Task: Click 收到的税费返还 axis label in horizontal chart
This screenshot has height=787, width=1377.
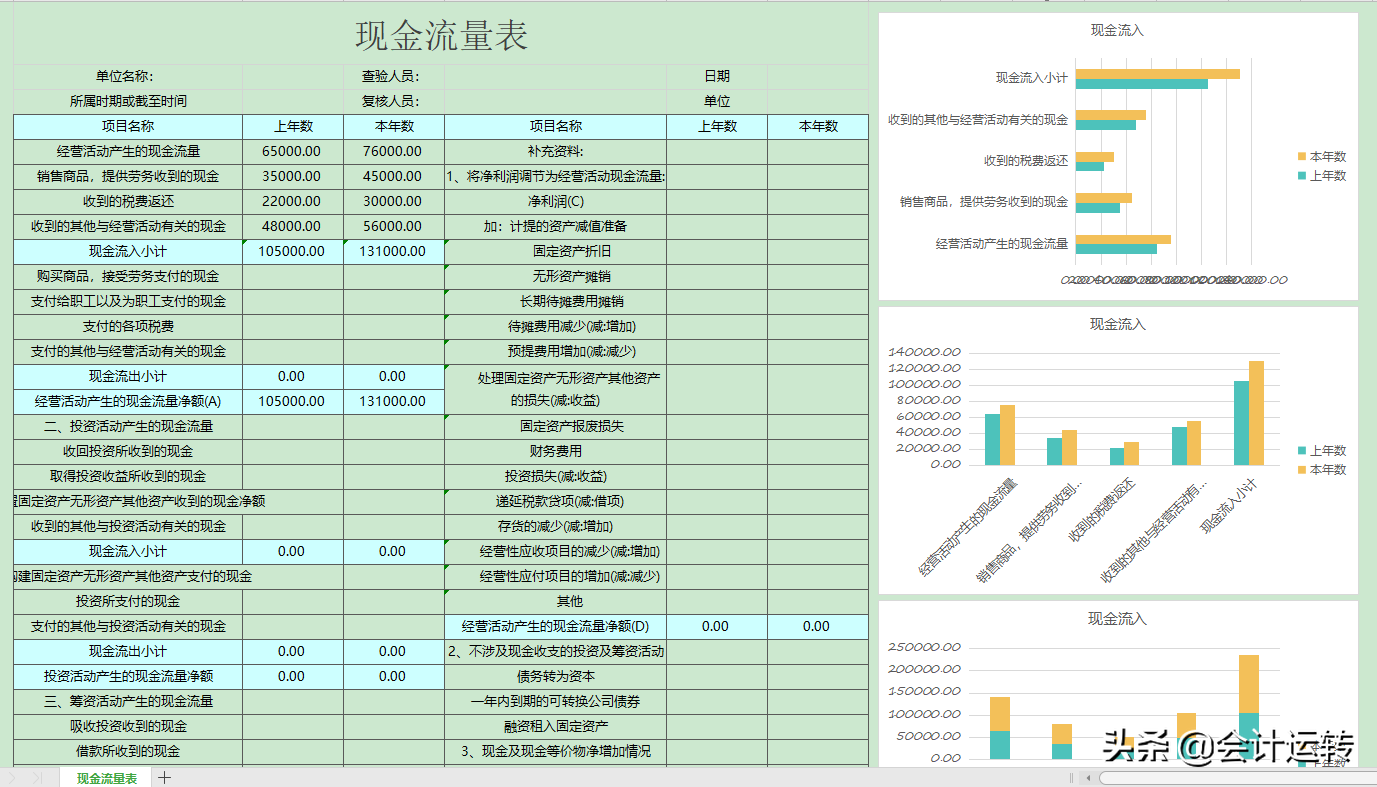Action: [1026, 160]
